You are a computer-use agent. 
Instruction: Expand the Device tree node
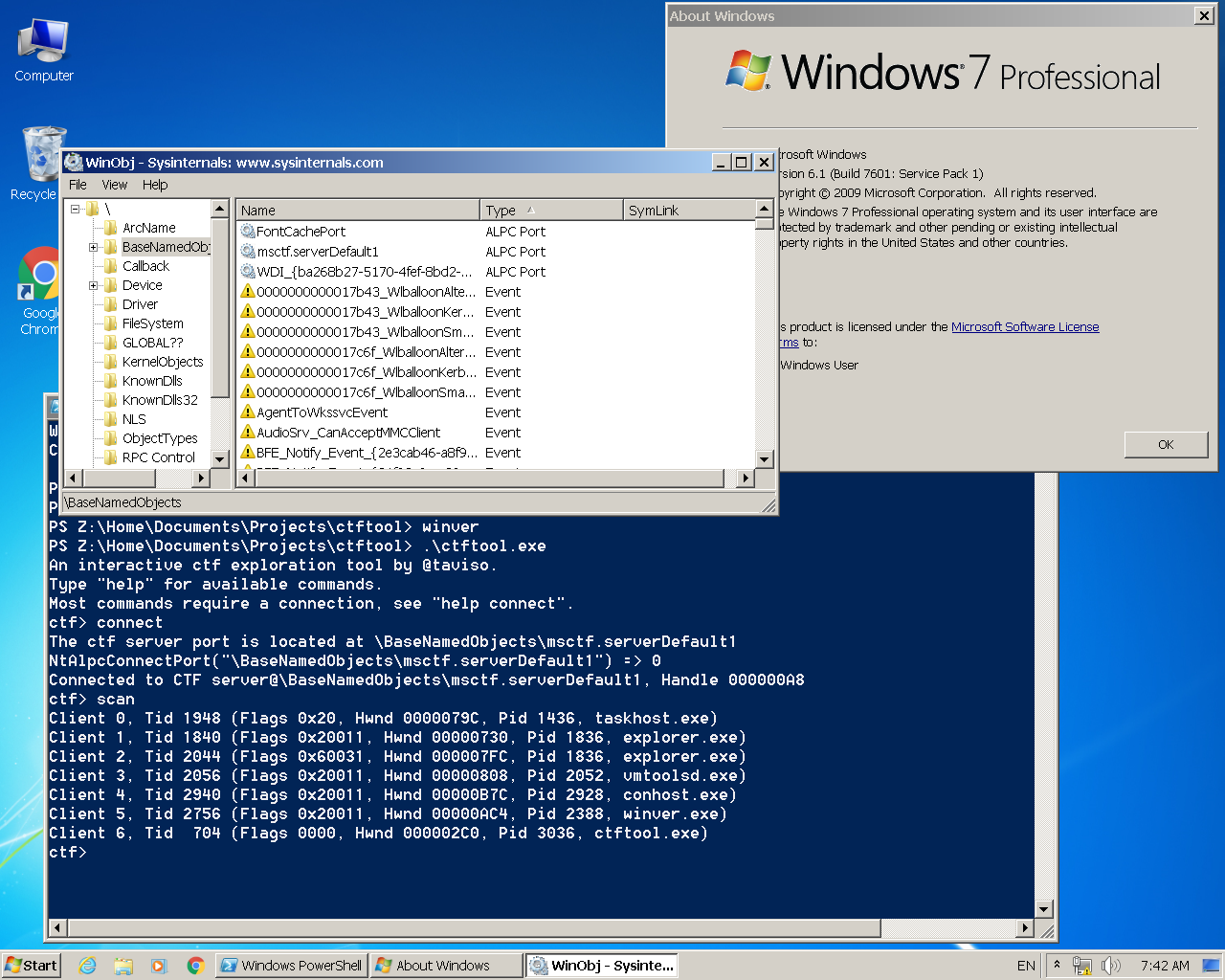tap(94, 285)
